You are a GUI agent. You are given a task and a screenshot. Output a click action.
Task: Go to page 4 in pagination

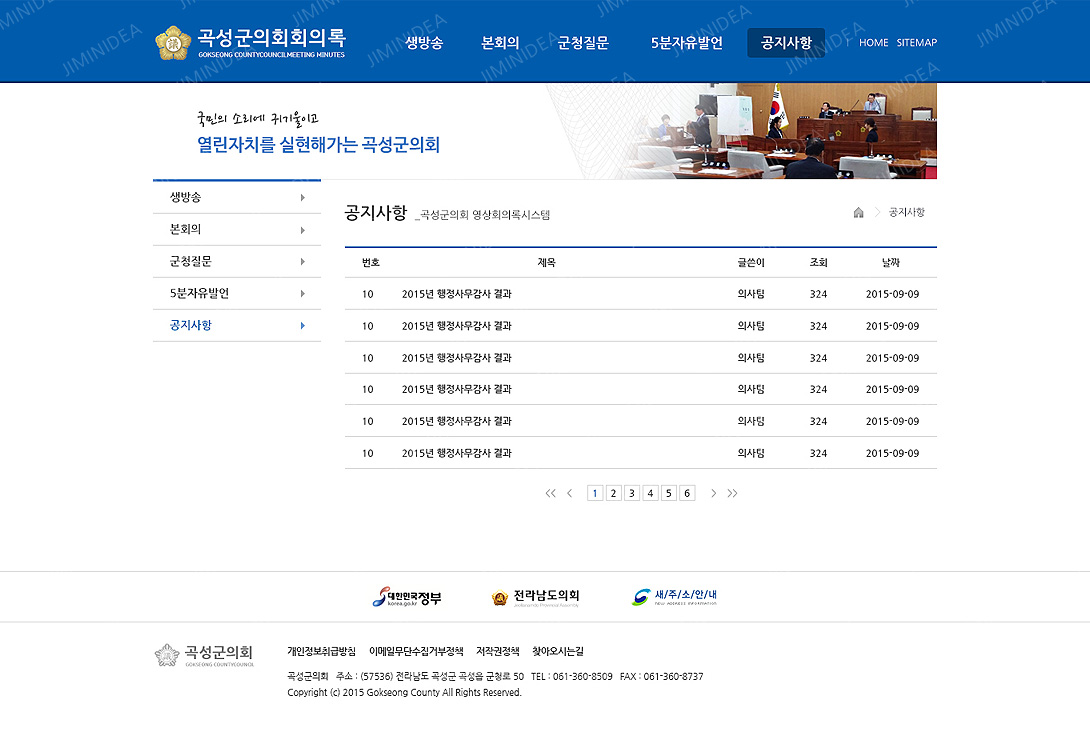coord(650,493)
